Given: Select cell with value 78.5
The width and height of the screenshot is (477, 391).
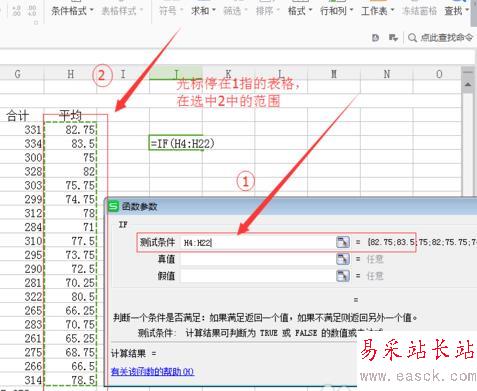Looking at the screenshot, I should [x=70, y=380].
